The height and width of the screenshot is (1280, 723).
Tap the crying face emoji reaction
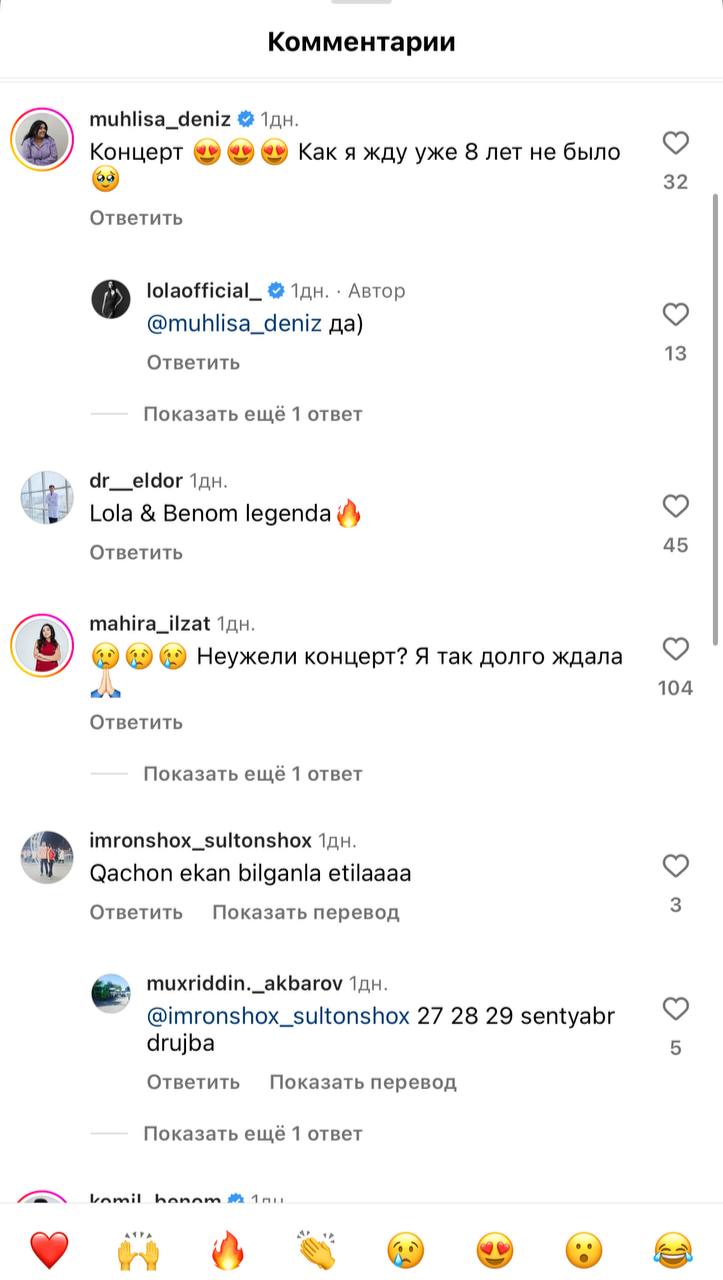(406, 1250)
